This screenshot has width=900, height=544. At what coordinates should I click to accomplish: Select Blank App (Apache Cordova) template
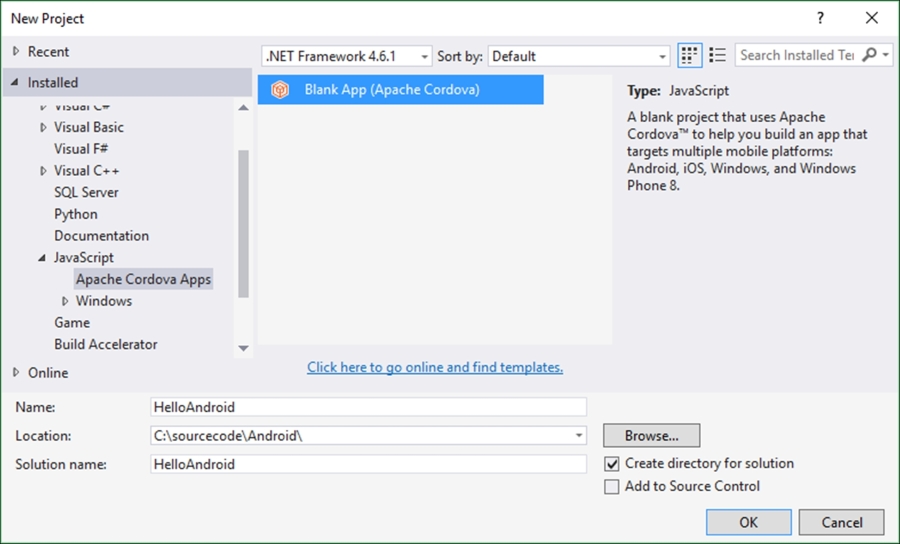pos(401,90)
